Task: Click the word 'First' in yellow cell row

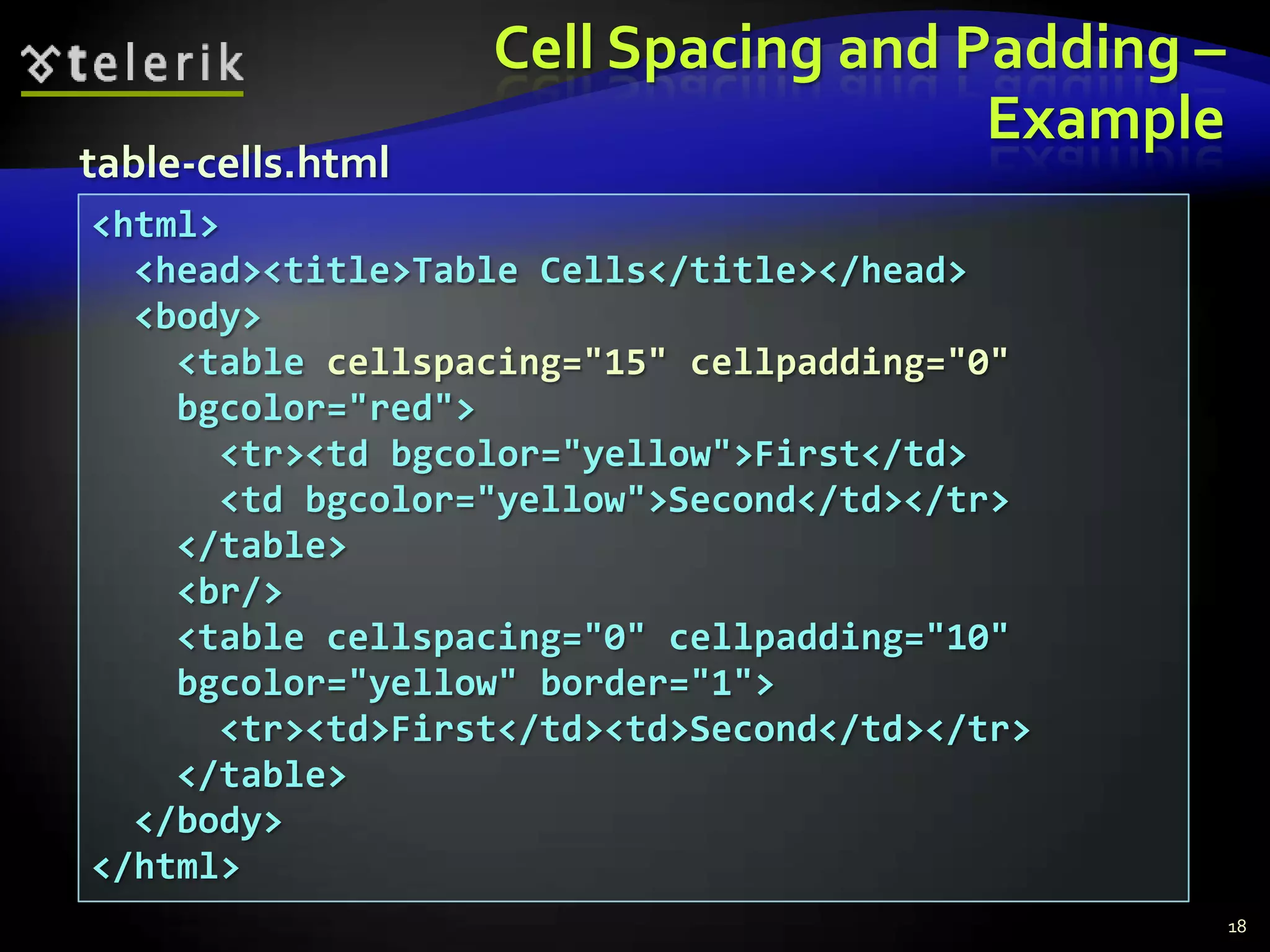Action: [807, 454]
